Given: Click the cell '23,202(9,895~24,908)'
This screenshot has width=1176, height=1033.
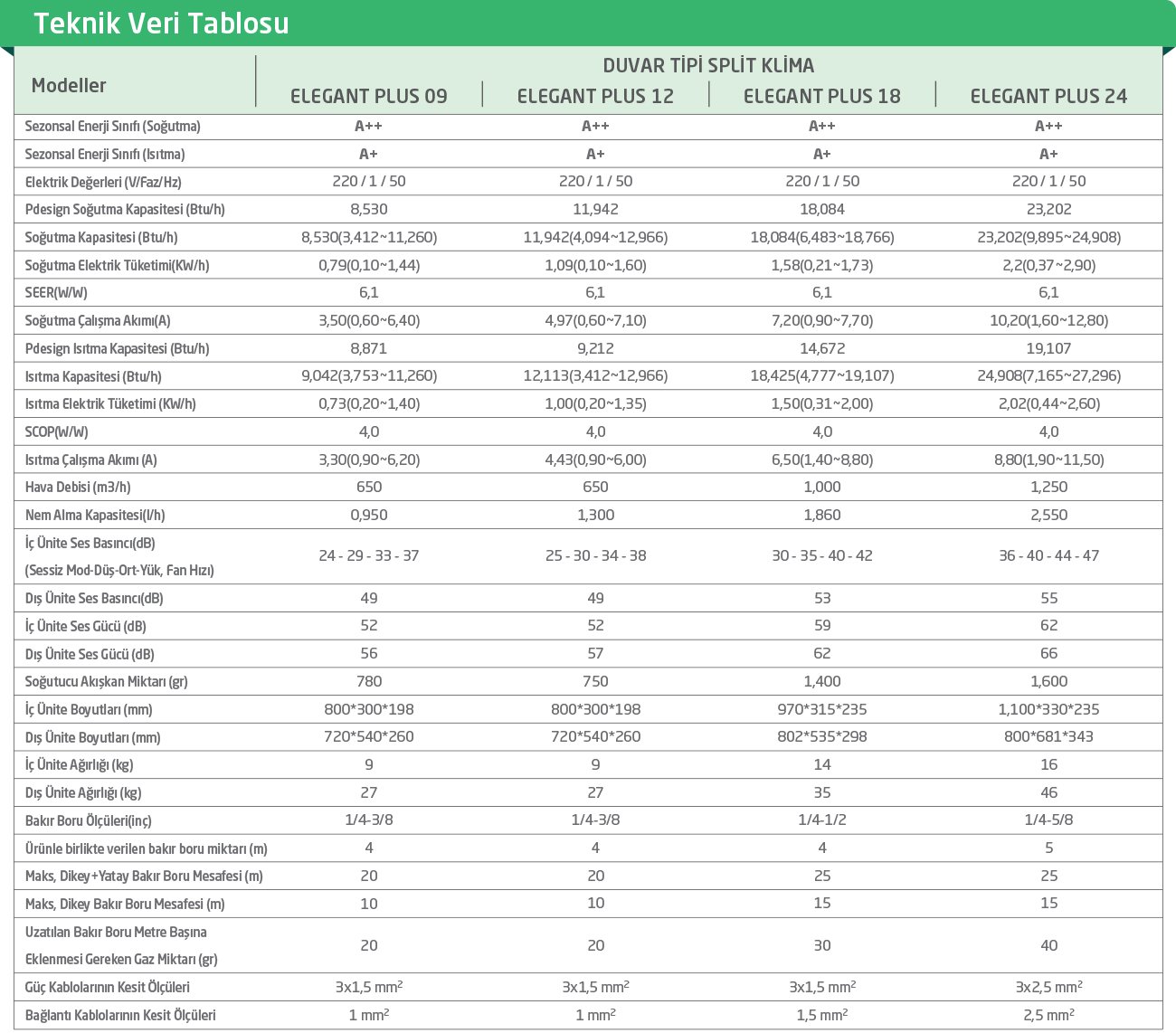Looking at the screenshot, I should [x=1049, y=237].
